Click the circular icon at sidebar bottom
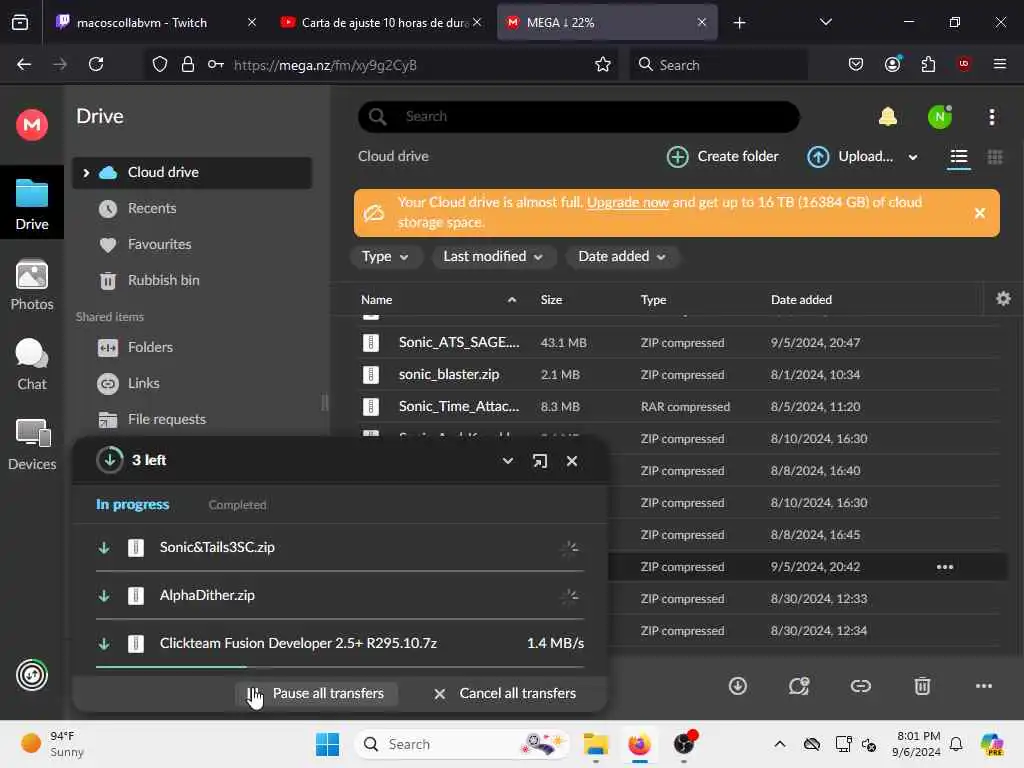 tap(32, 675)
